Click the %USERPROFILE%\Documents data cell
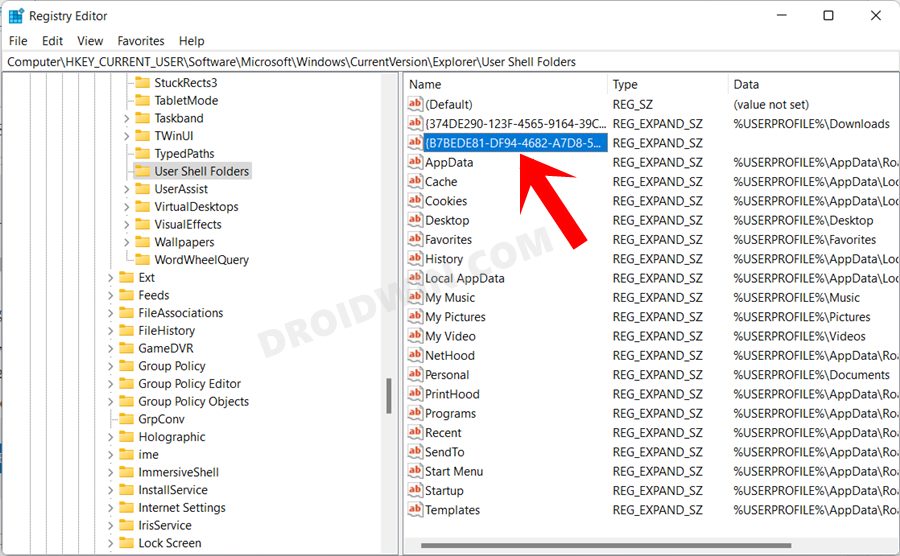This screenshot has height=556, width=900. point(811,375)
